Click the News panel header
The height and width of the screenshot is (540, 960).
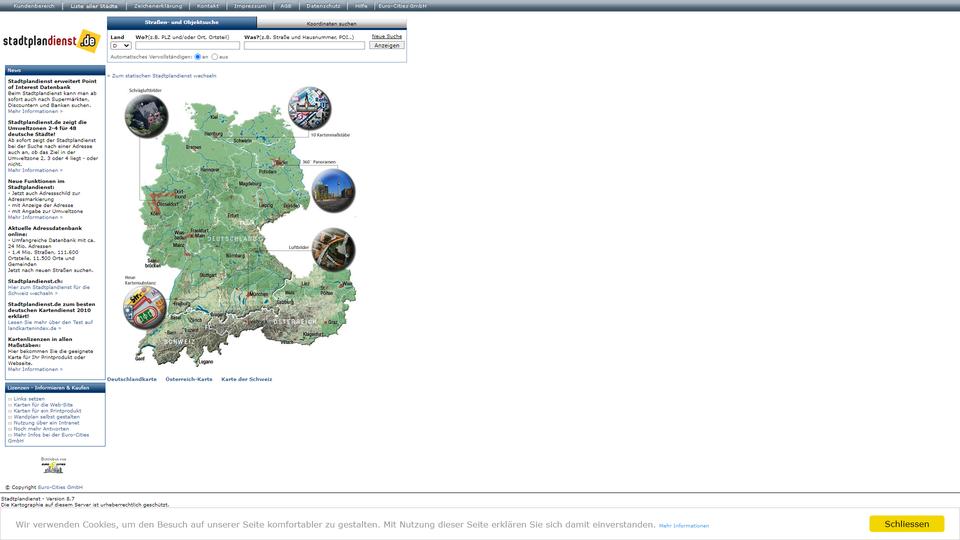pos(55,70)
